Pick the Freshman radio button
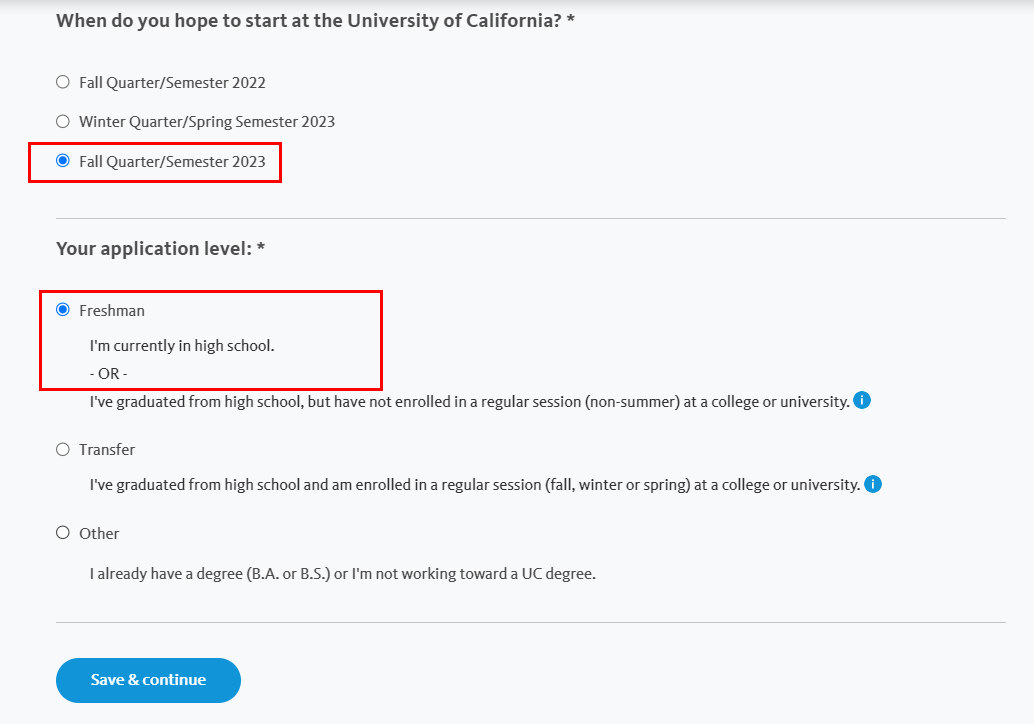Viewport: 1034px width, 724px height. (x=63, y=310)
